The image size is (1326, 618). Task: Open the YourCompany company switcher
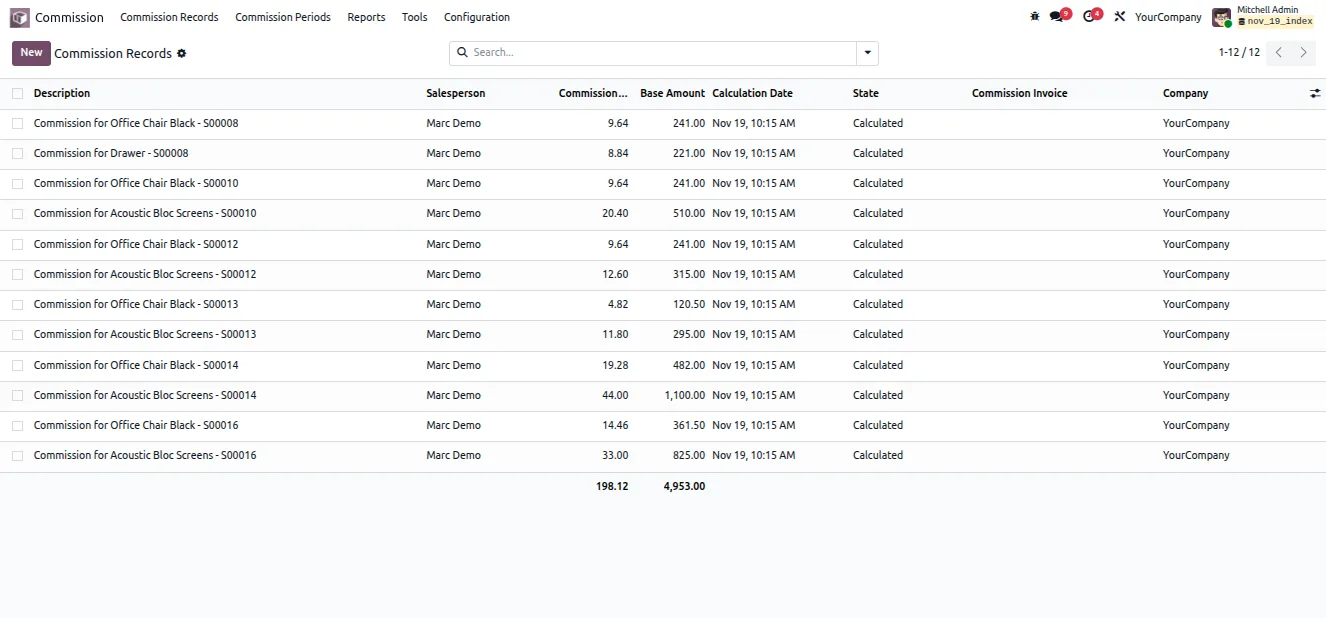point(1168,17)
